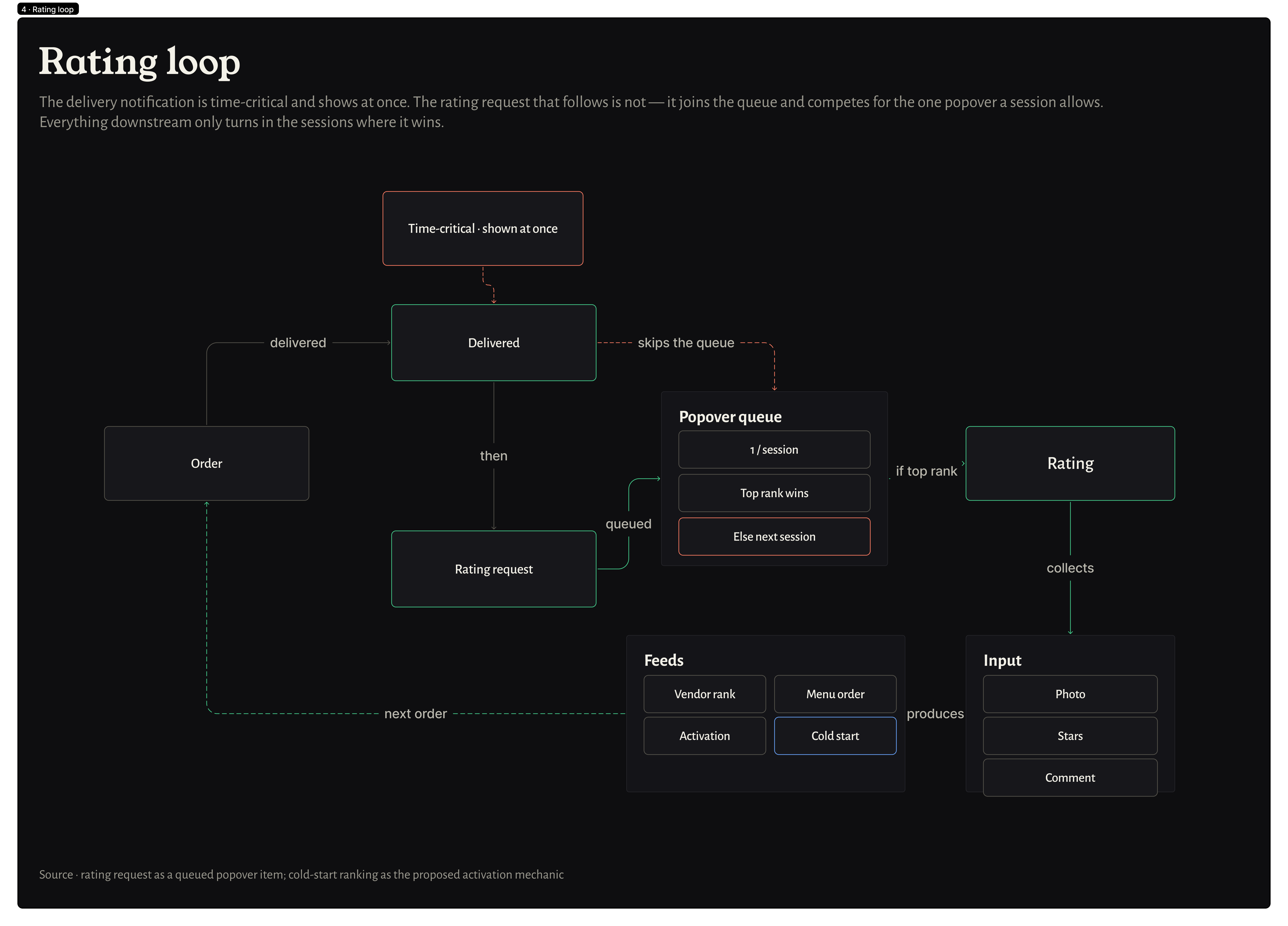Click the 'Vendor rank' box
The image size is (1288, 926).
click(x=705, y=694)
